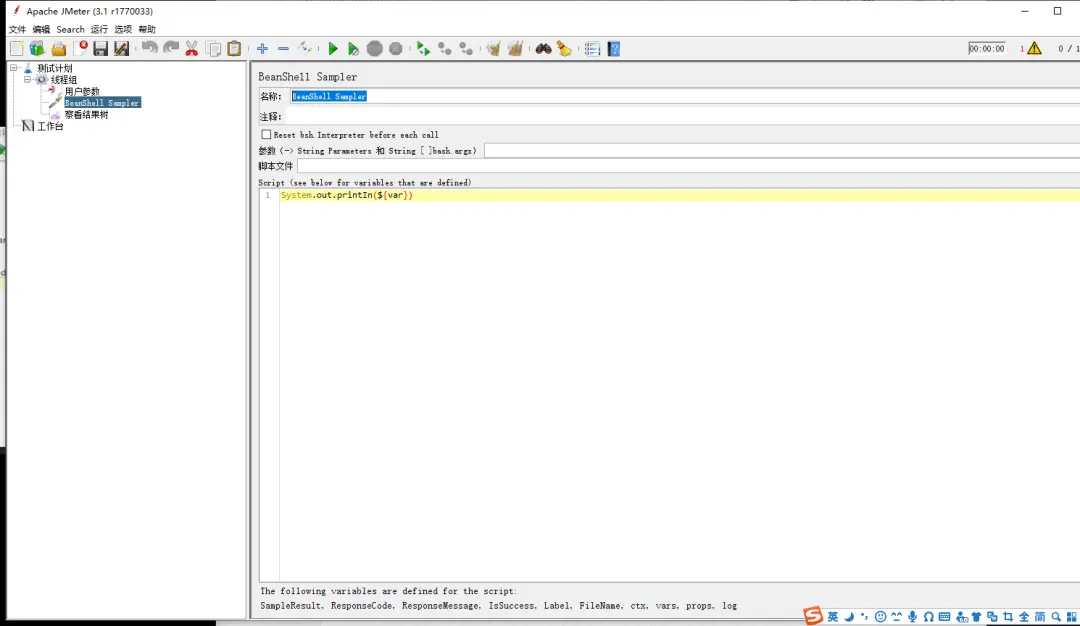Toggle Sogou punctuation mode
This screenshot has height=626, width=1080.
[x=864, y=616]
